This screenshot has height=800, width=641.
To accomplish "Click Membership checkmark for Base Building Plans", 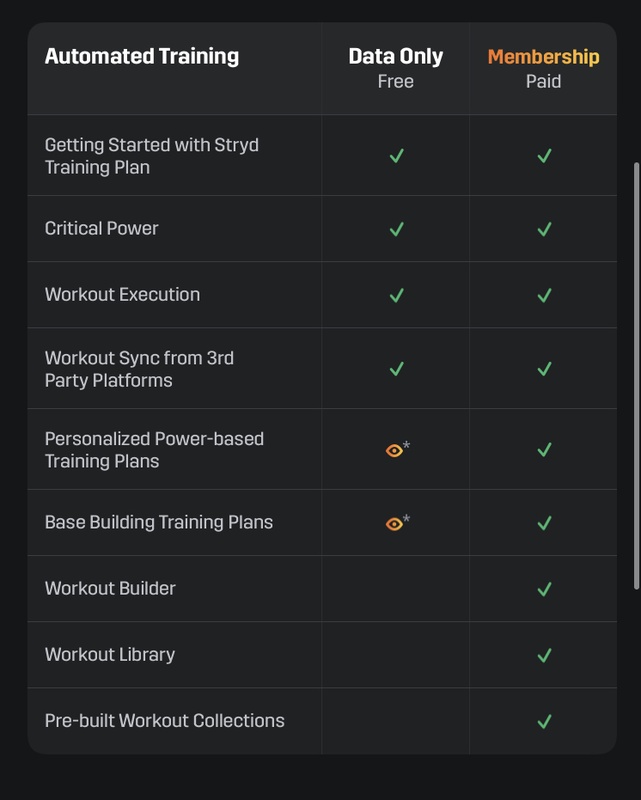I will (x=544, y=523).
